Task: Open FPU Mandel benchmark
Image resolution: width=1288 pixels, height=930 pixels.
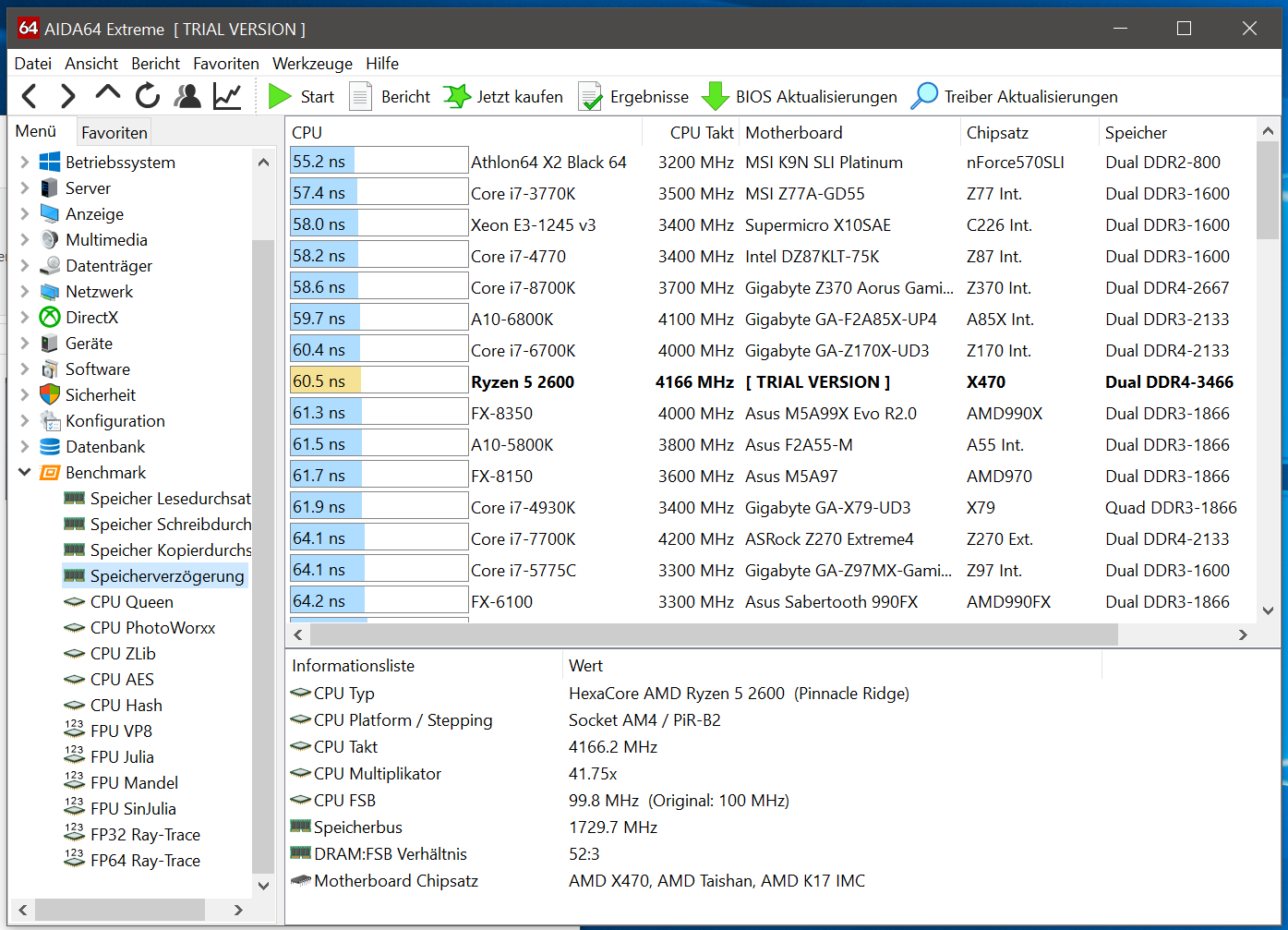Action: click(x=121, y=782)
